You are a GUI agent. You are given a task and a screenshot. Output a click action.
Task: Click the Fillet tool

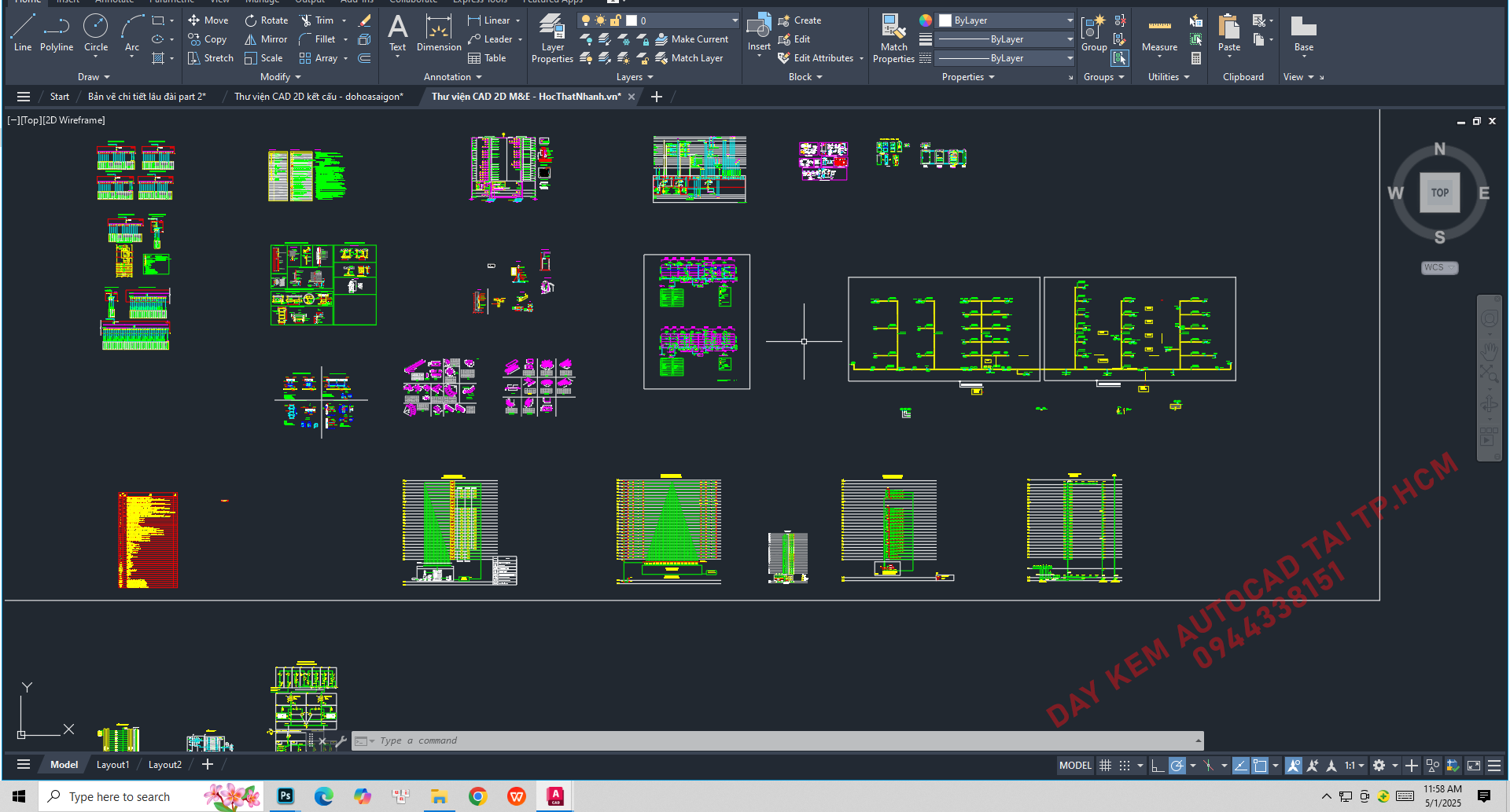tap(318, 39)
